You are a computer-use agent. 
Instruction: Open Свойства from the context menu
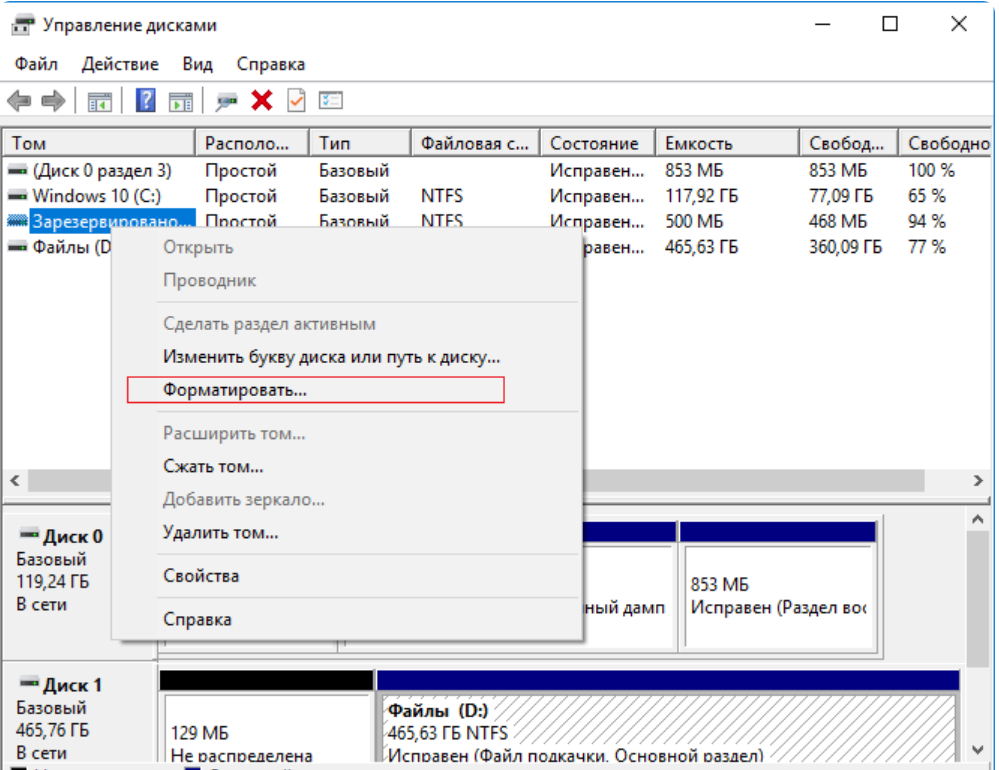click(x=201, y=576)
